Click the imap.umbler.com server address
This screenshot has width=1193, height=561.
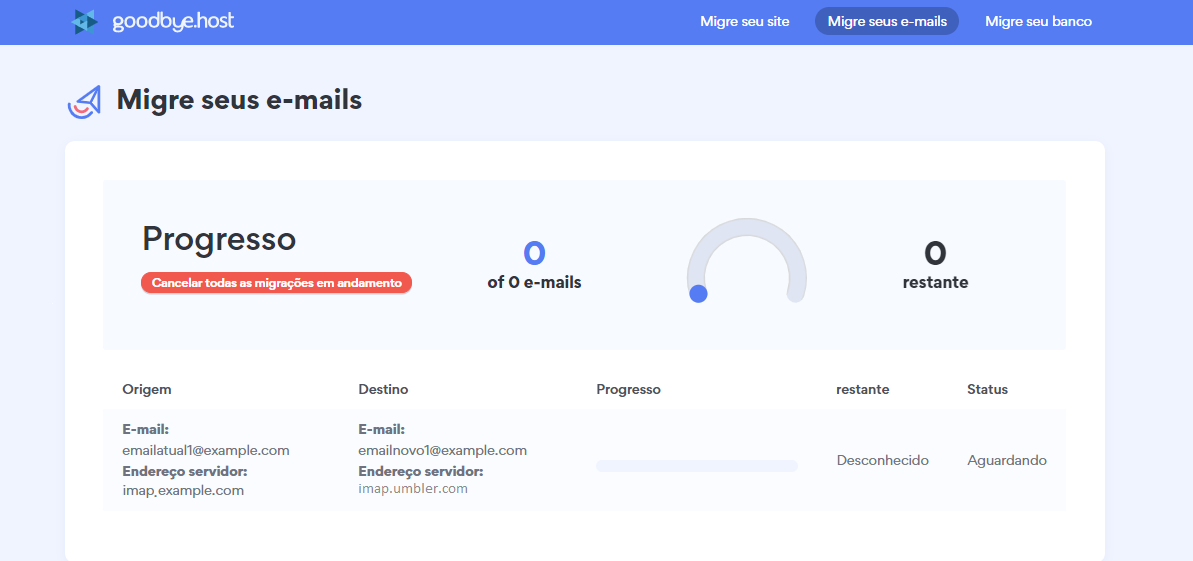tap(413, 489)
